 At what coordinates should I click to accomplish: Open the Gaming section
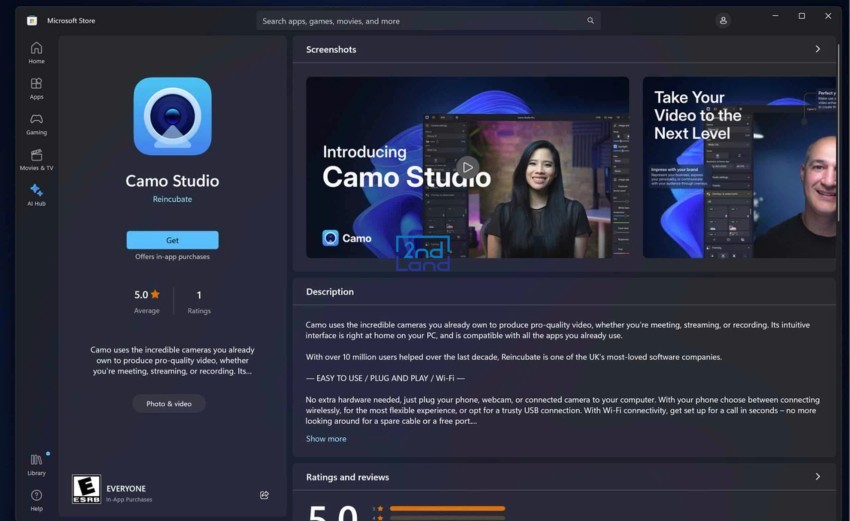pyautogui.click(x=36, y=123)
